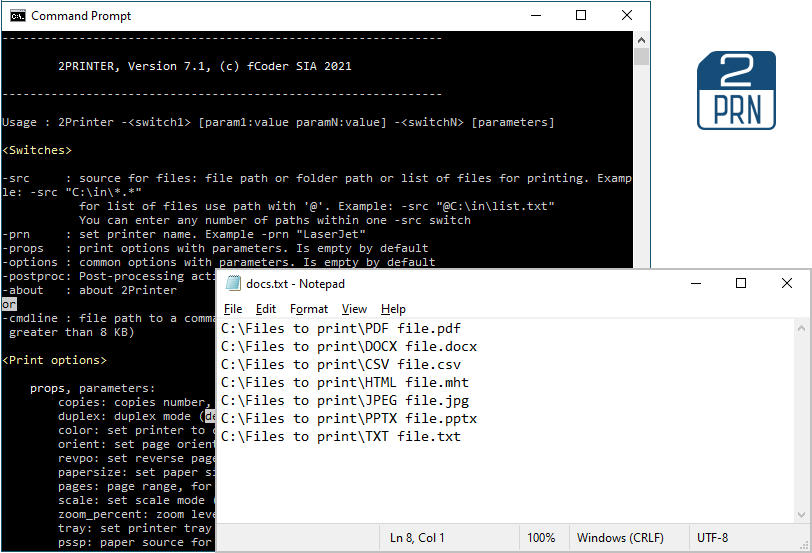This screenshot has height=553, width=812.
Task: Click the TXT file.txt line in Notepad
Action: point(340,436)
